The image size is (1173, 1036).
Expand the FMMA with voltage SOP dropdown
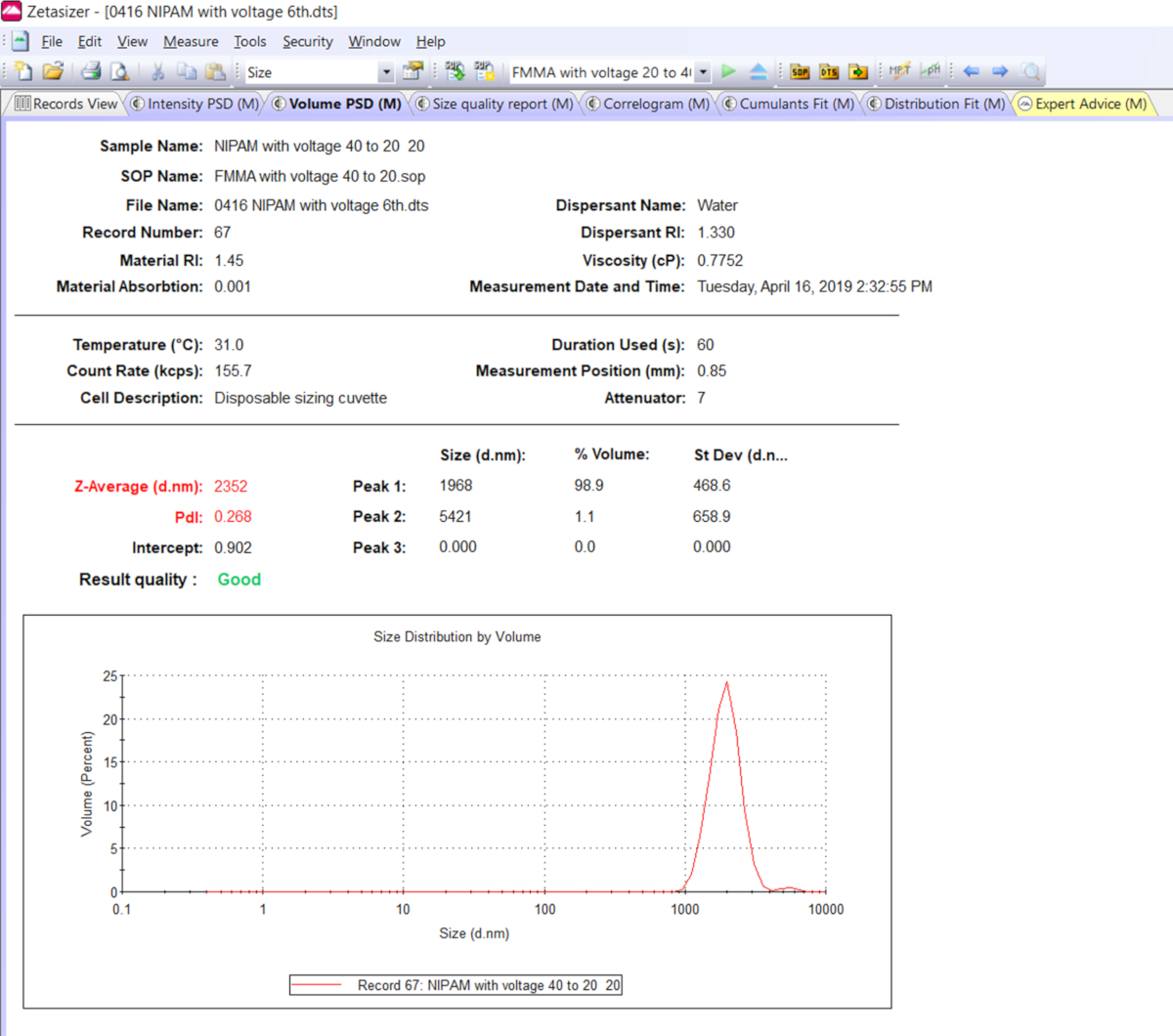[703, 72]
